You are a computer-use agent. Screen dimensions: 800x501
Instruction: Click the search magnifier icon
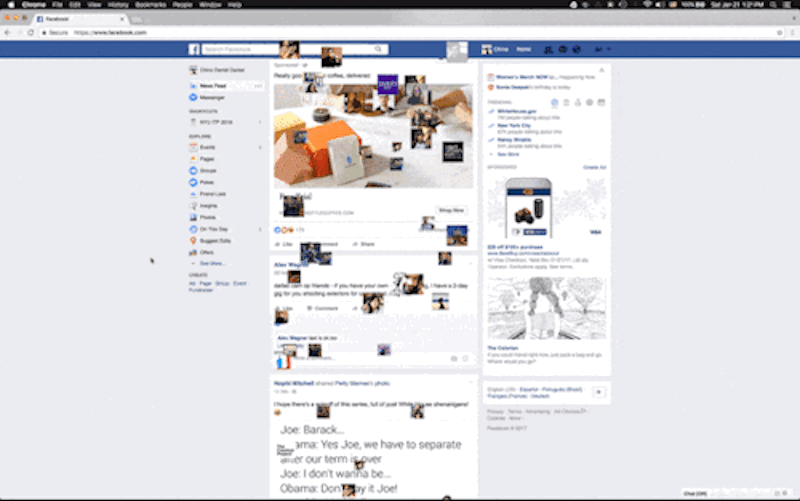[x=378, y=49]
